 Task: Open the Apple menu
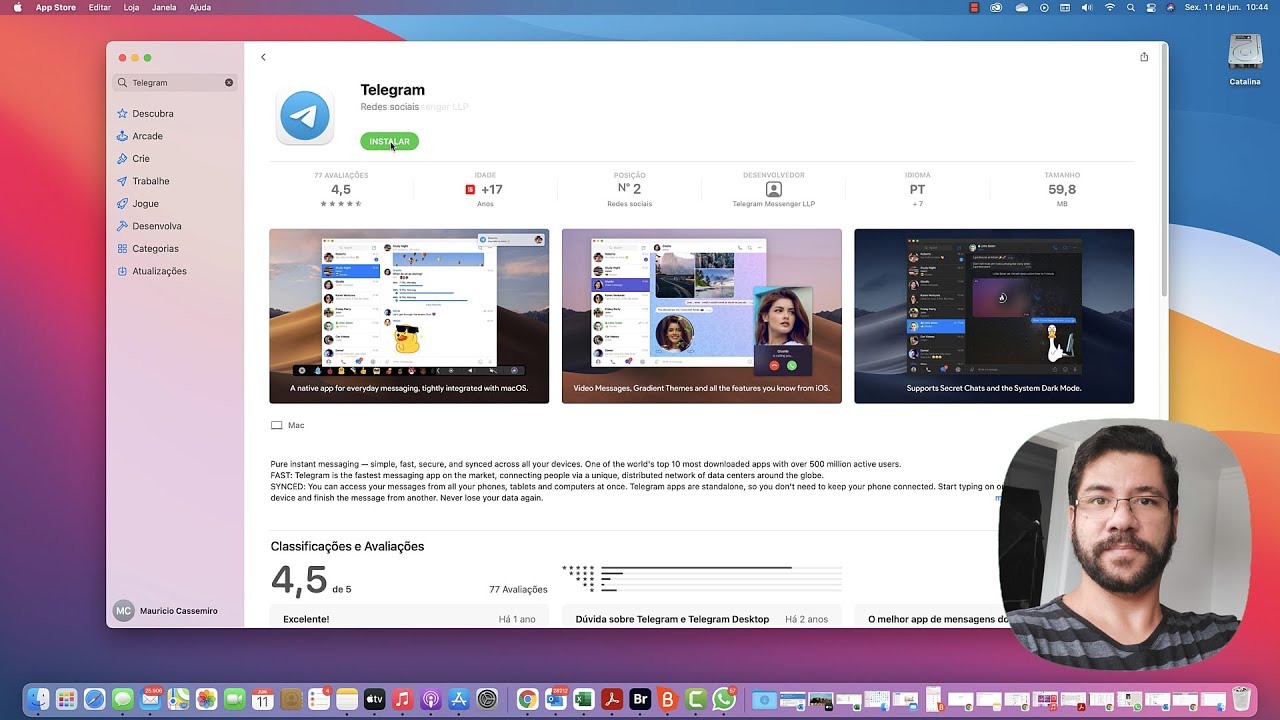(x=17, y=7)
